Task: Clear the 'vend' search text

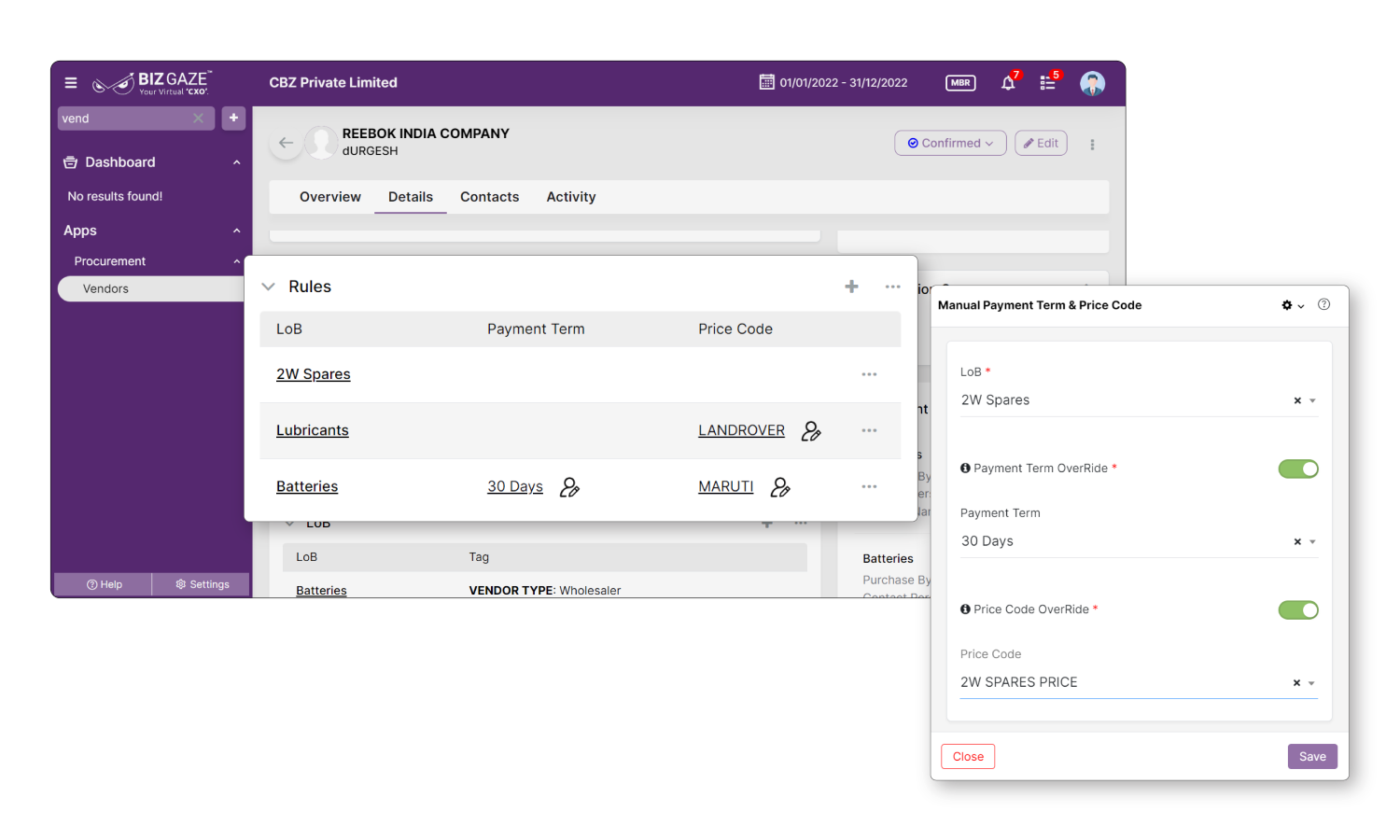Action: click(198, 119)
